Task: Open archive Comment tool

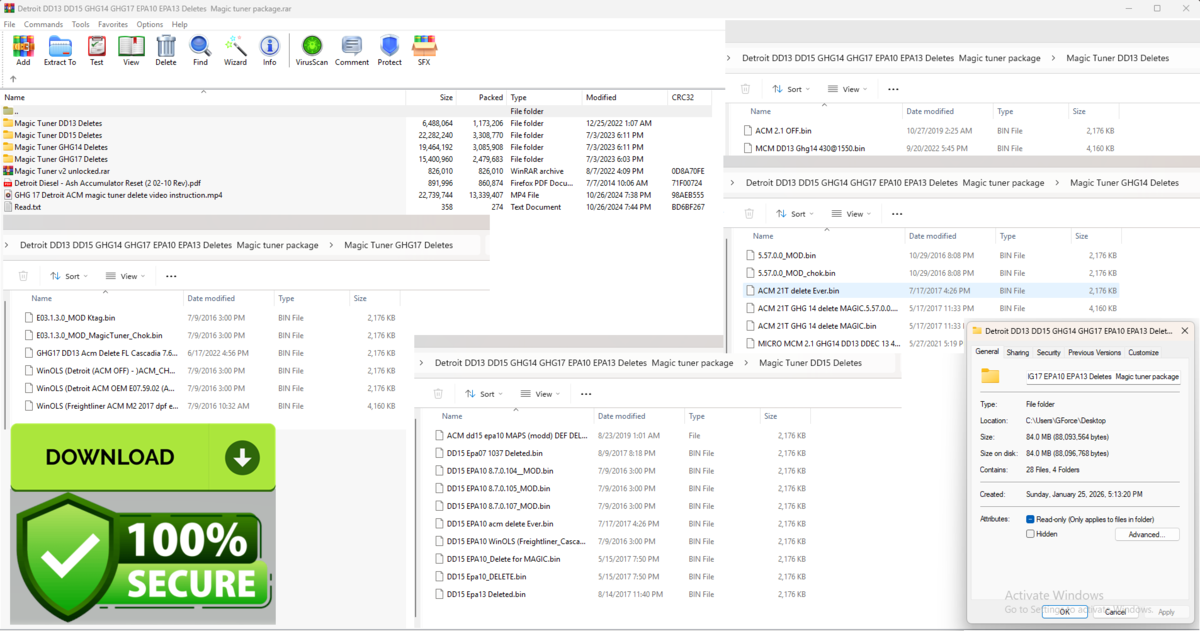Action: coord(352,49)
